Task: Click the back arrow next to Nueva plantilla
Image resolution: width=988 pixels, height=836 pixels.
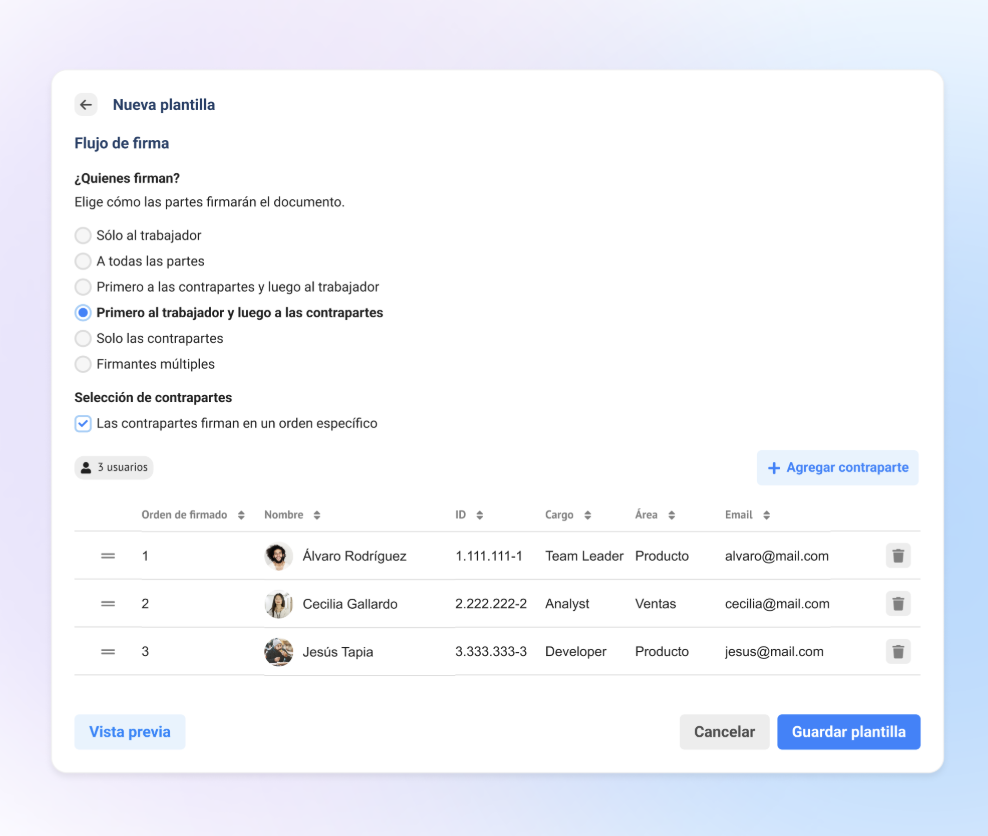Action: click(86, 105)
